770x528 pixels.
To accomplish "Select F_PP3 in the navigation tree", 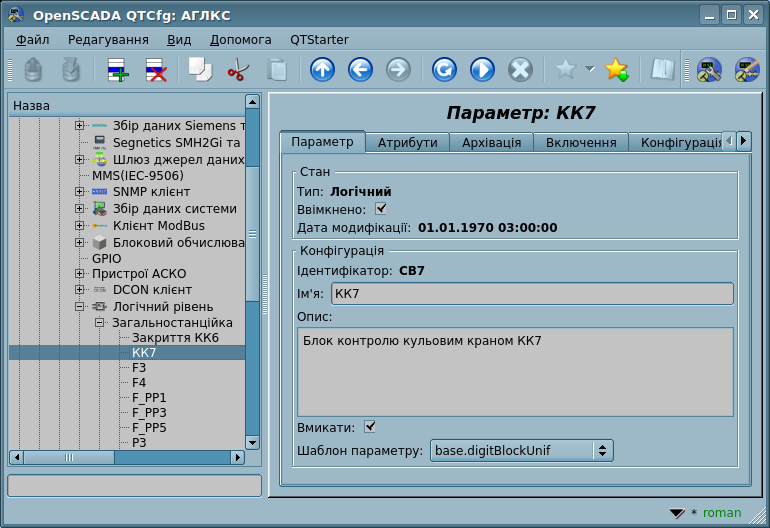I will [x=149, y=412].
